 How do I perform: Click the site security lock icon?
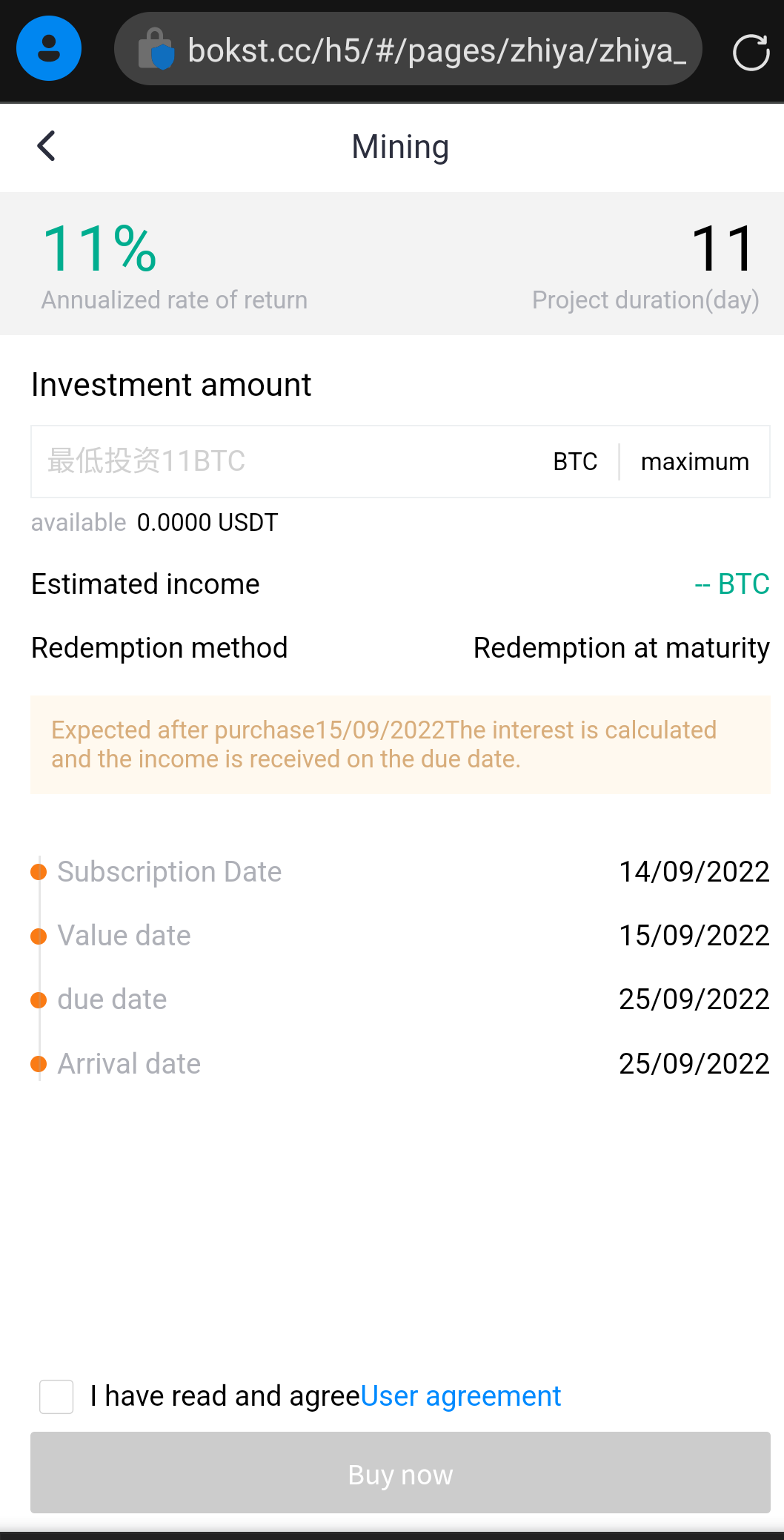pos(156,49)
